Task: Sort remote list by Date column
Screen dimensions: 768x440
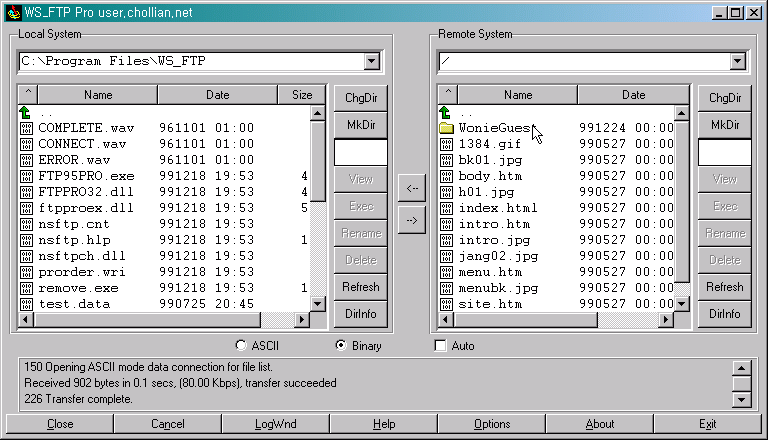Action: 633,95
